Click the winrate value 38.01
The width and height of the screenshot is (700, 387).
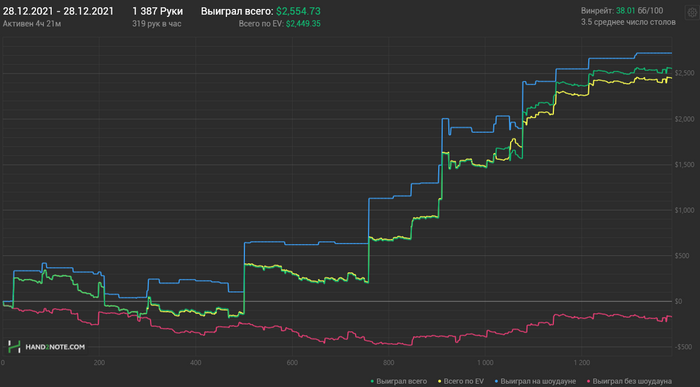pos(625,10)
